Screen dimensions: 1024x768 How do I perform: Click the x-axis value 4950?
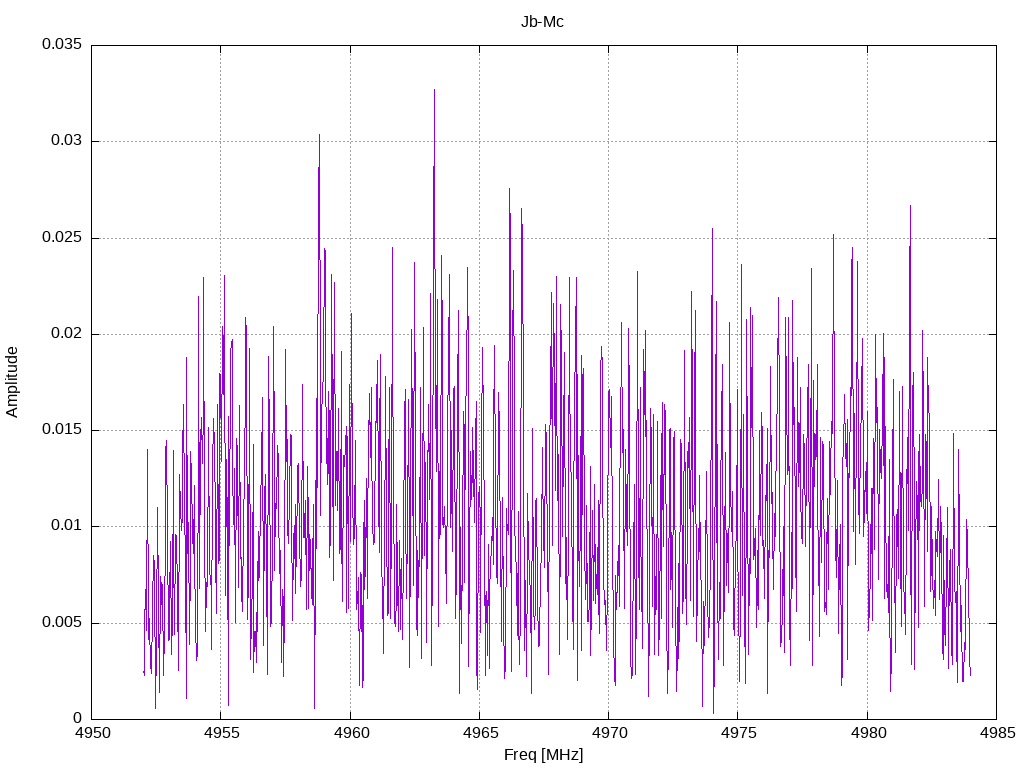[x=93, y=733]
